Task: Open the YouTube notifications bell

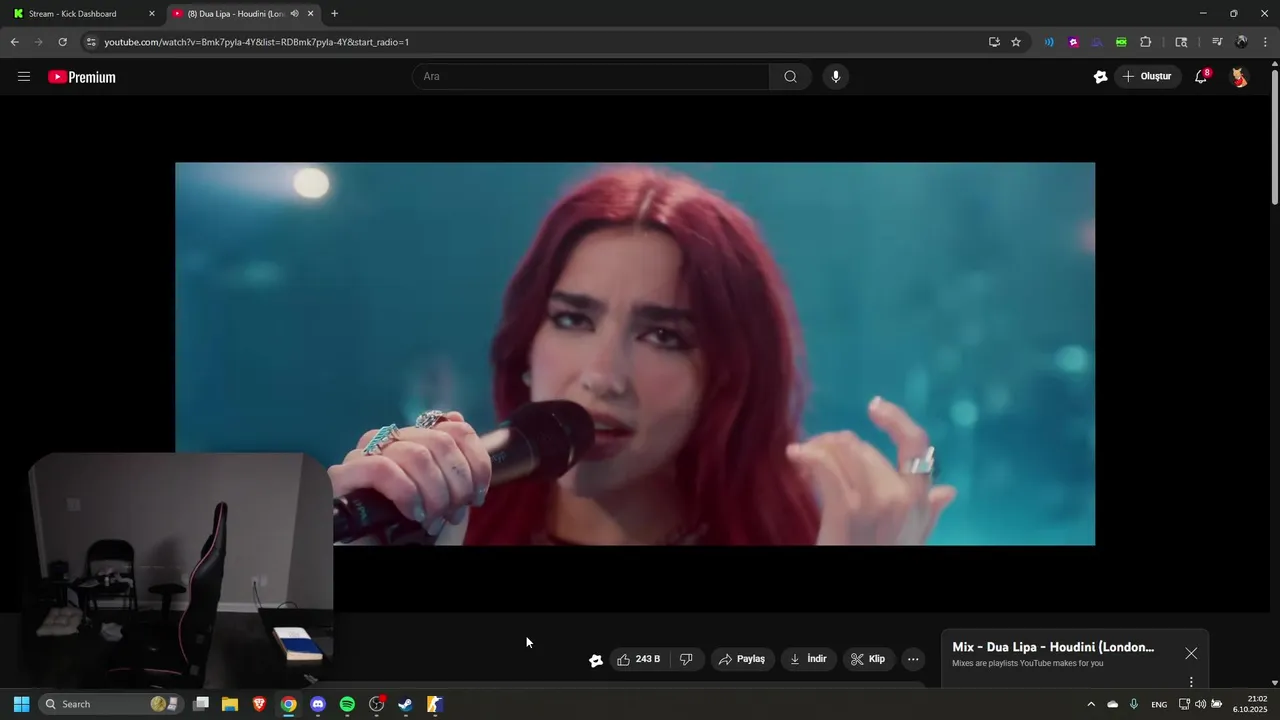Action: pos(1202,76)
